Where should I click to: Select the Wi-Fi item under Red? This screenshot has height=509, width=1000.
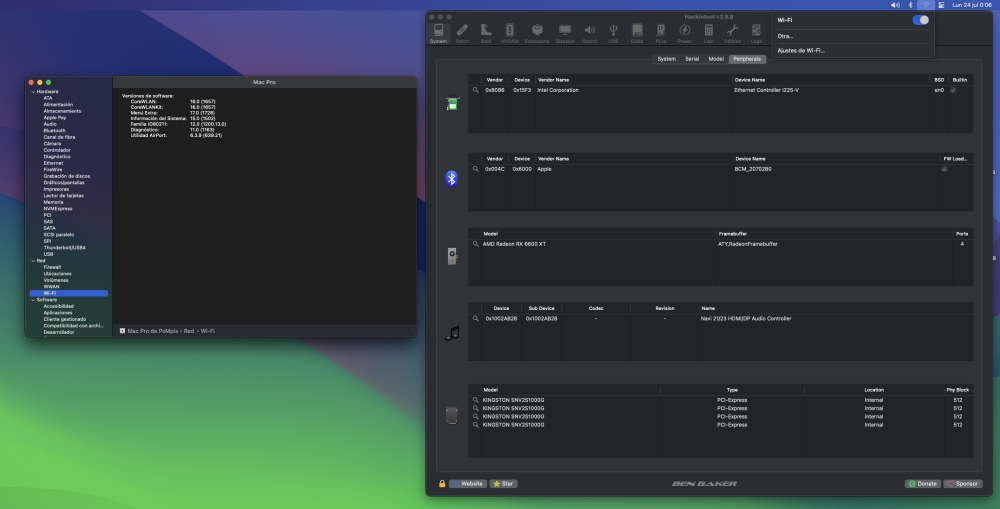68,293
